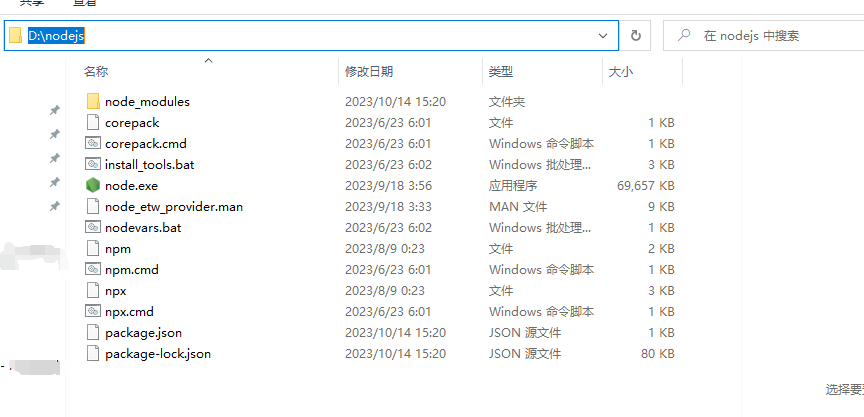
Task: Click the second quick access pin icon
Action: (55, 134)
